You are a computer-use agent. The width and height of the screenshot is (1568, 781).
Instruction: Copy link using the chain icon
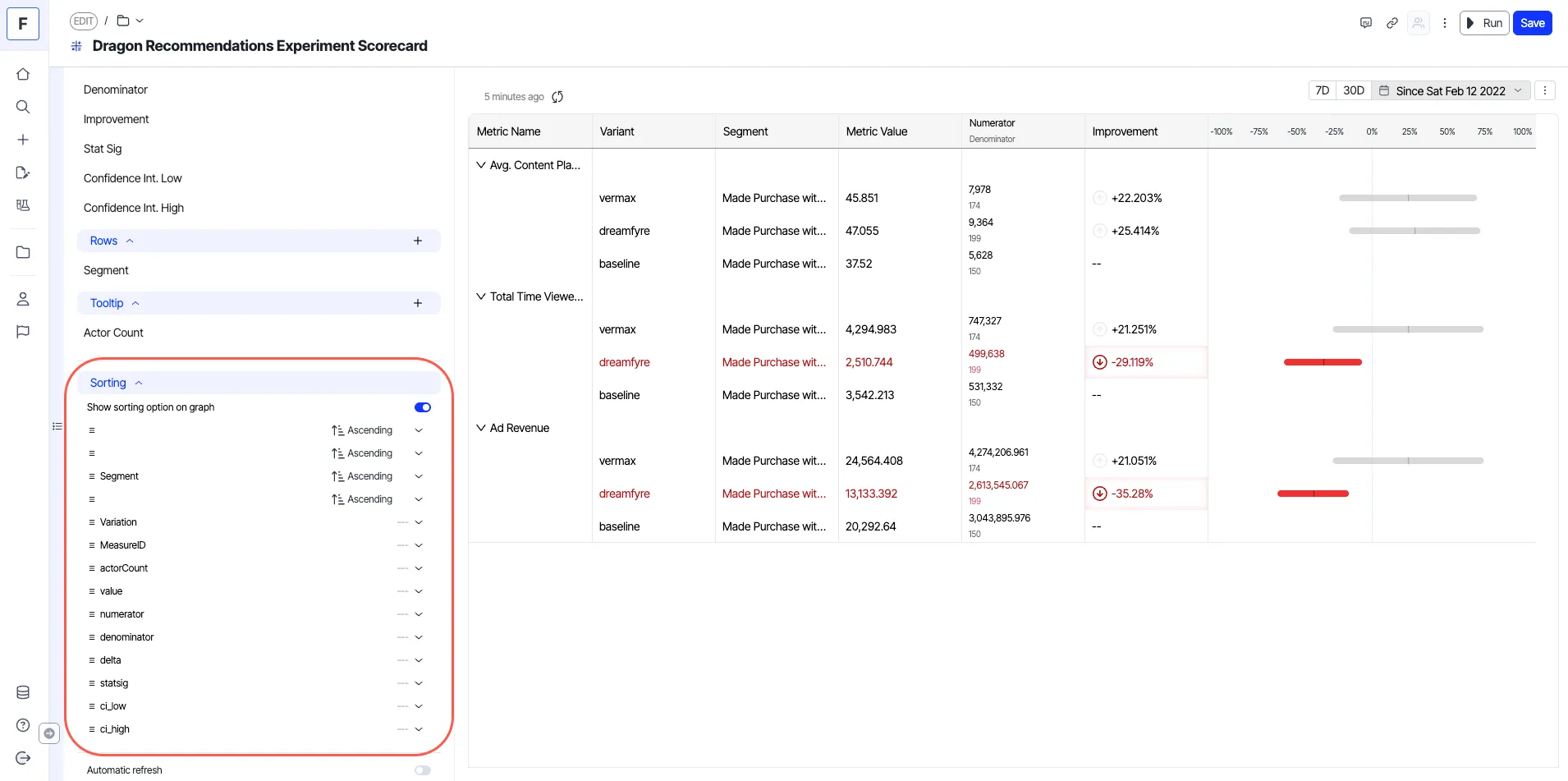pyautogui.click(x=1392, y=23)
